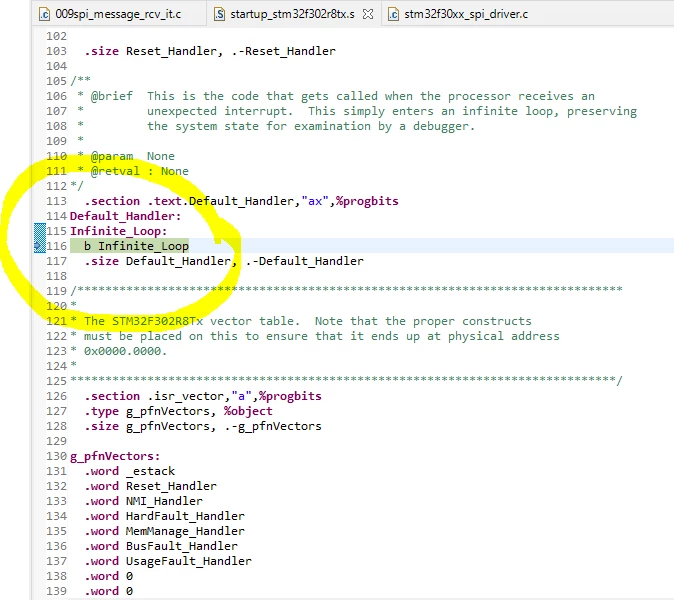This screenshot has height=600, width=674.
Task: Click the g_pfnVectors: label on line 130
Action: pyautogui.click(x=115, y=456)
